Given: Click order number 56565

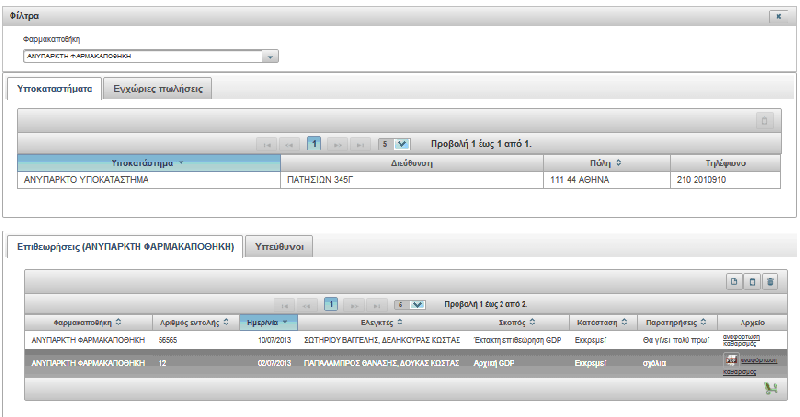Looking at the screenshot, I should coord(168,340).
